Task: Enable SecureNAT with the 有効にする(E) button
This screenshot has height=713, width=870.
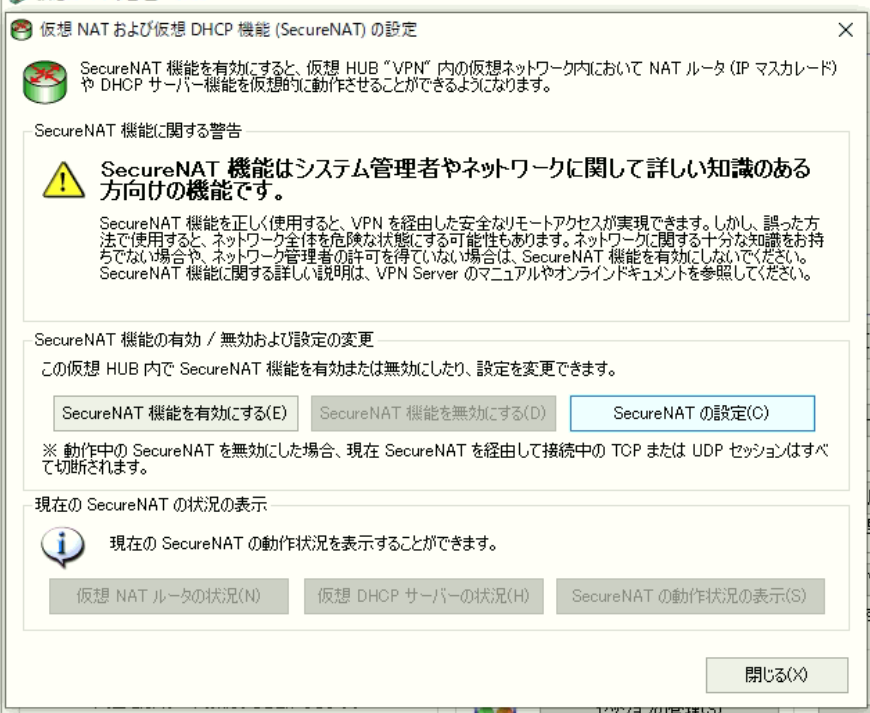Action: [175, 413]
